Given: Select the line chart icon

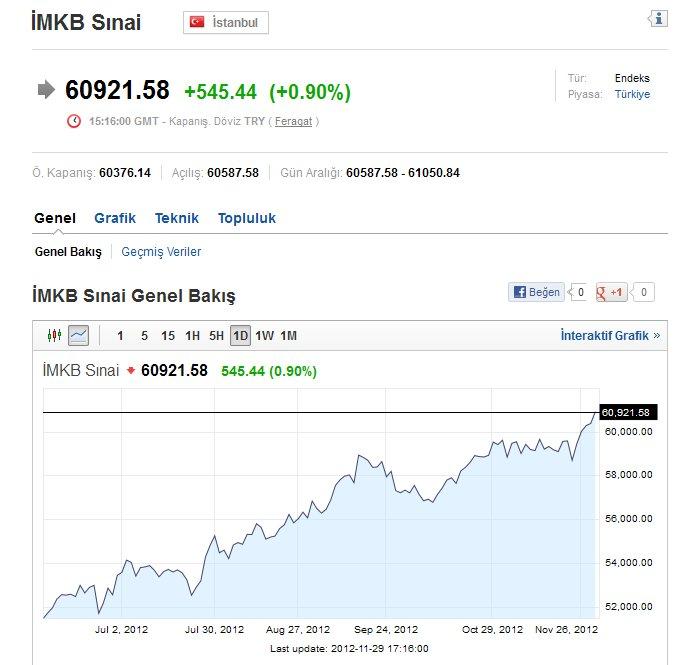Looking at the screenshot, I should [79, 336].
